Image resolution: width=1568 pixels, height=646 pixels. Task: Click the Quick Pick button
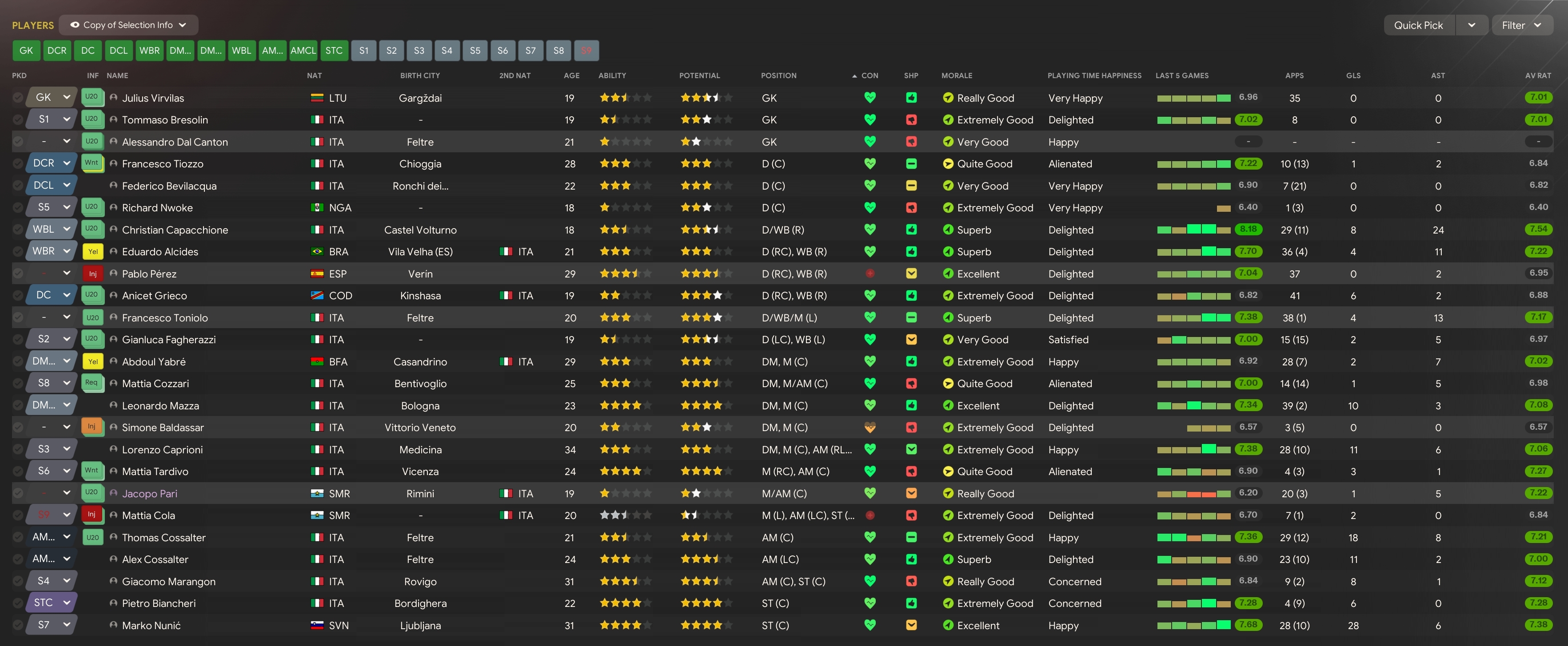click(x=1418, y=25)
